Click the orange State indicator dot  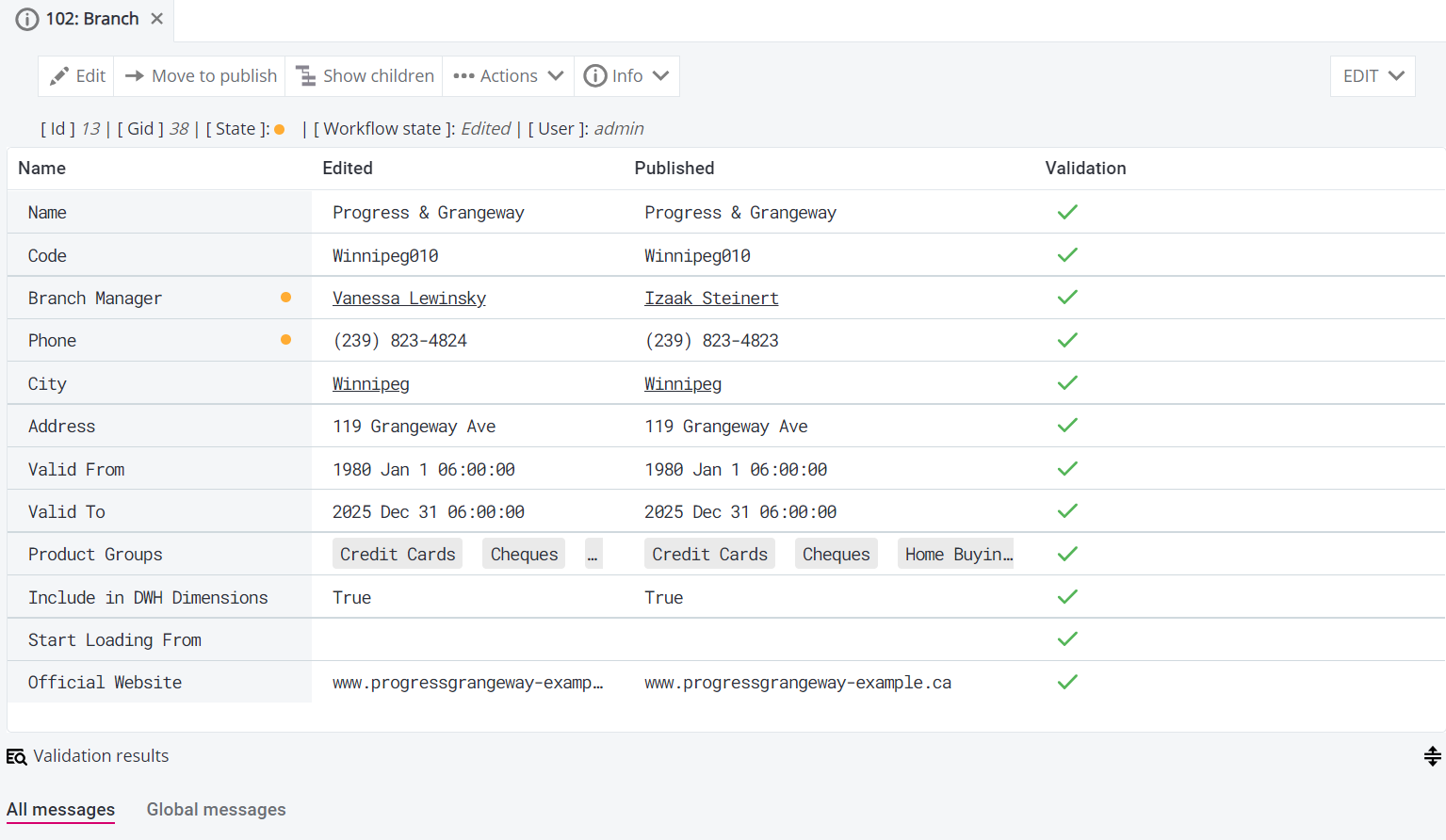coord(280,130)
